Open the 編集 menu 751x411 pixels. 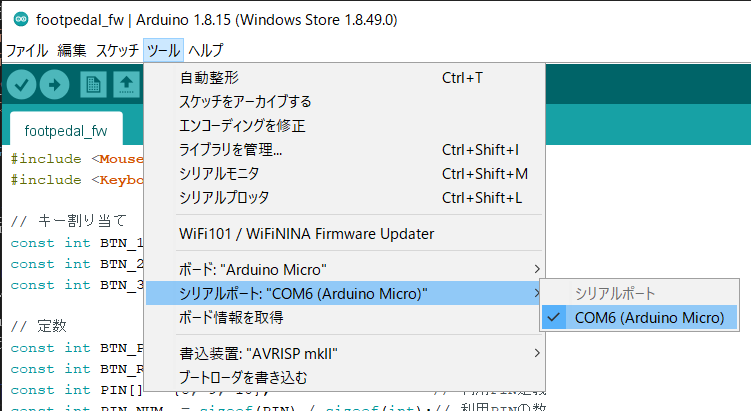pyautogui.click(x=72, y=50)
